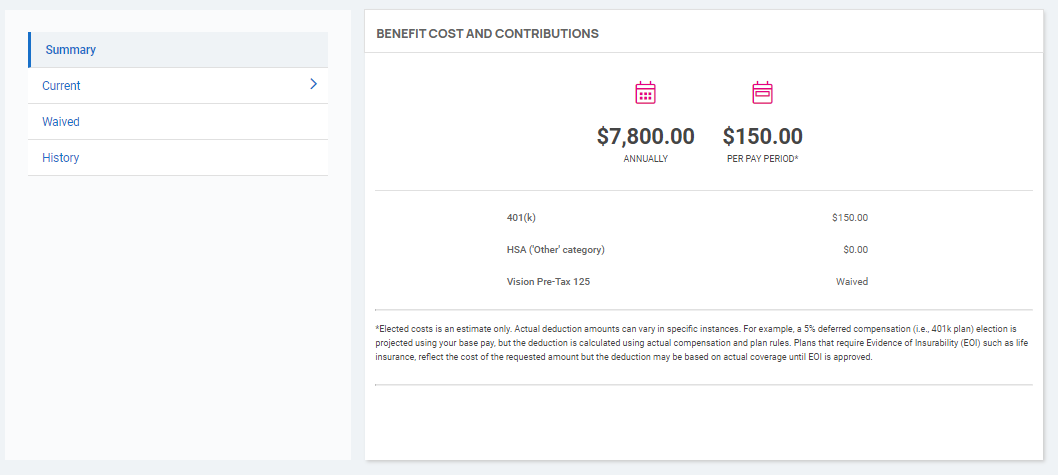The image size is (1058, 475).
Task: Open the Current benefits menu item
Action: (x=178, y=86)
